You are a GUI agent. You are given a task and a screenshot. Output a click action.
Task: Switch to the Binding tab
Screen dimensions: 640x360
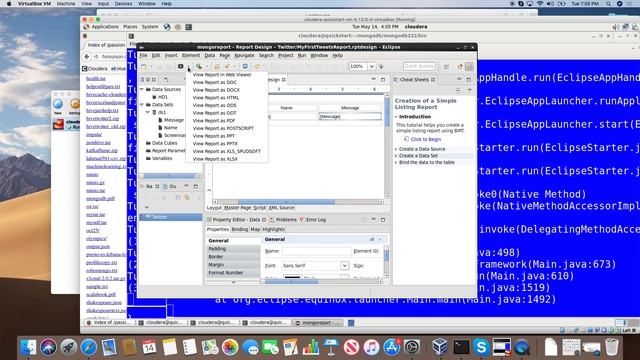(240, 229)
